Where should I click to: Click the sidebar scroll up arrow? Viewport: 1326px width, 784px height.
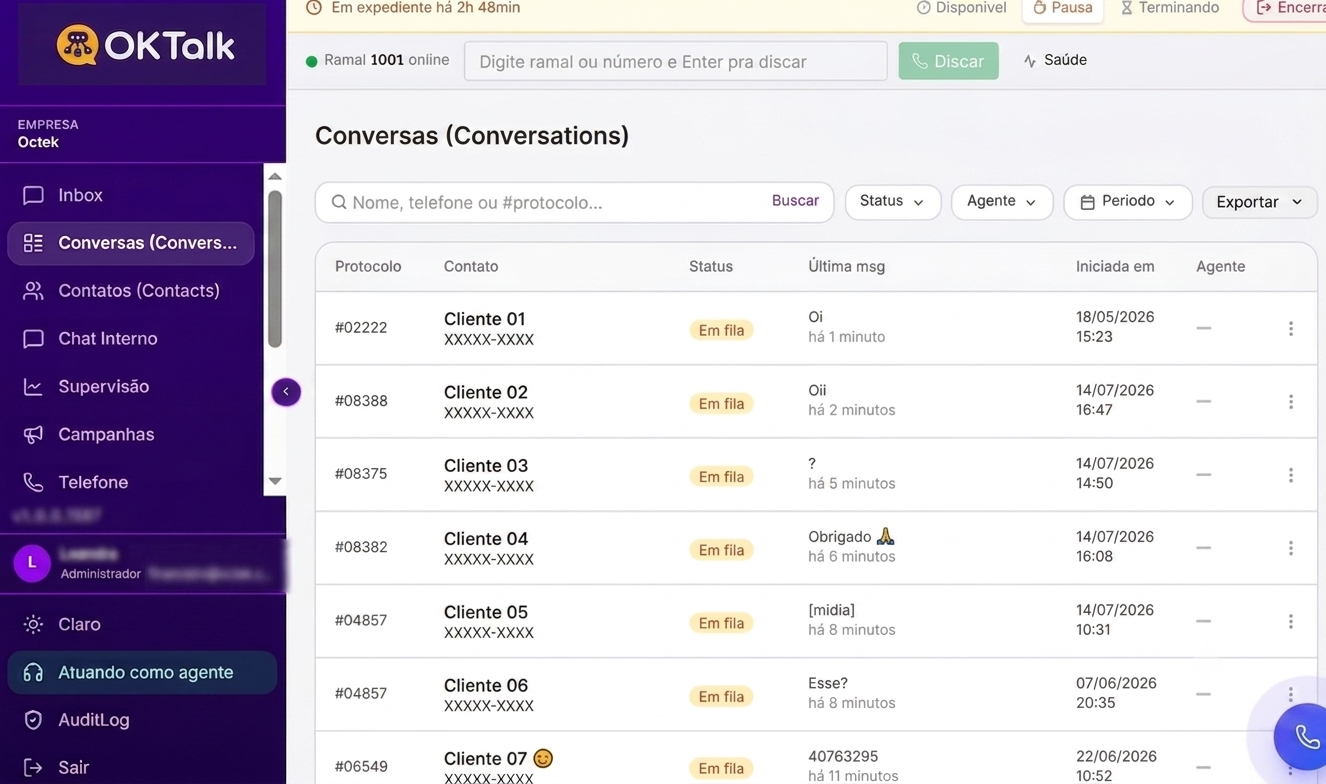tap(275, 176)
